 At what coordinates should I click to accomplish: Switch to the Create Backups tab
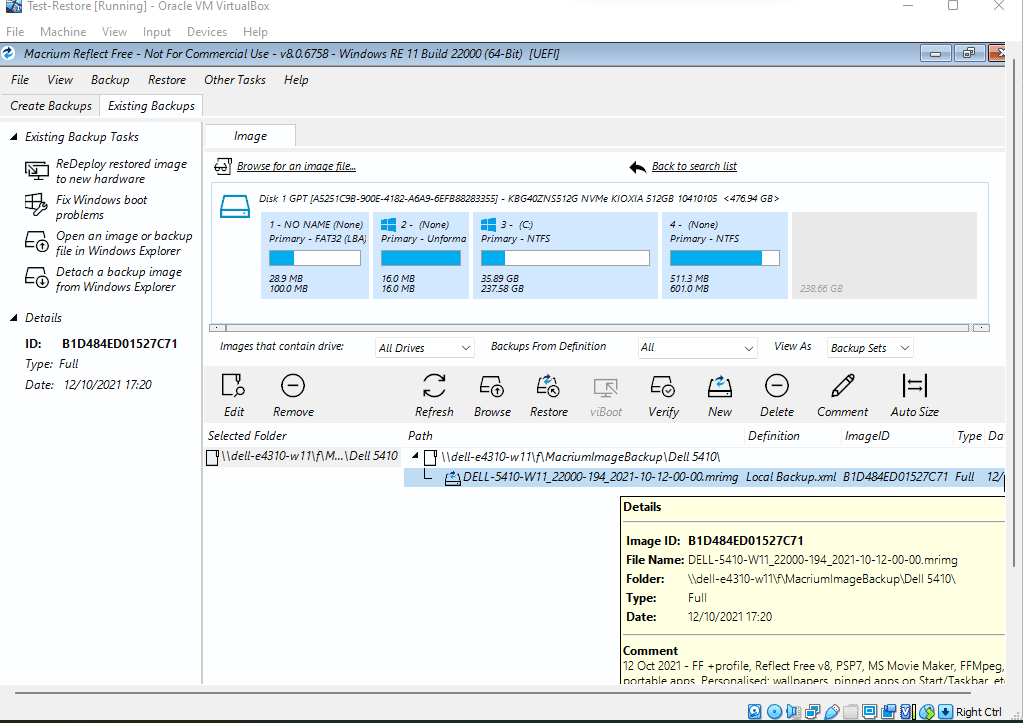(51, 106)
